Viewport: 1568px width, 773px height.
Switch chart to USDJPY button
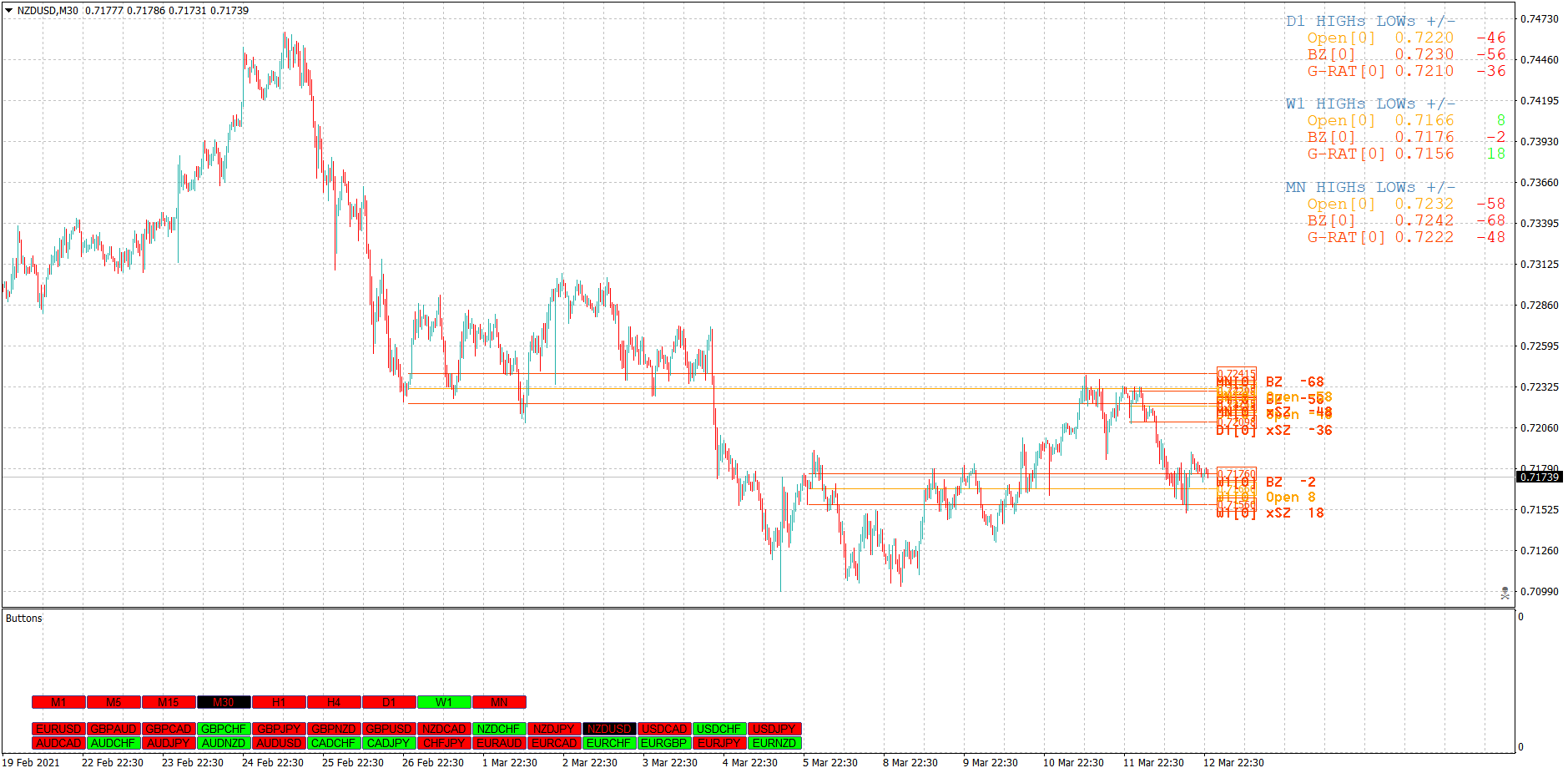coord(774,729)
